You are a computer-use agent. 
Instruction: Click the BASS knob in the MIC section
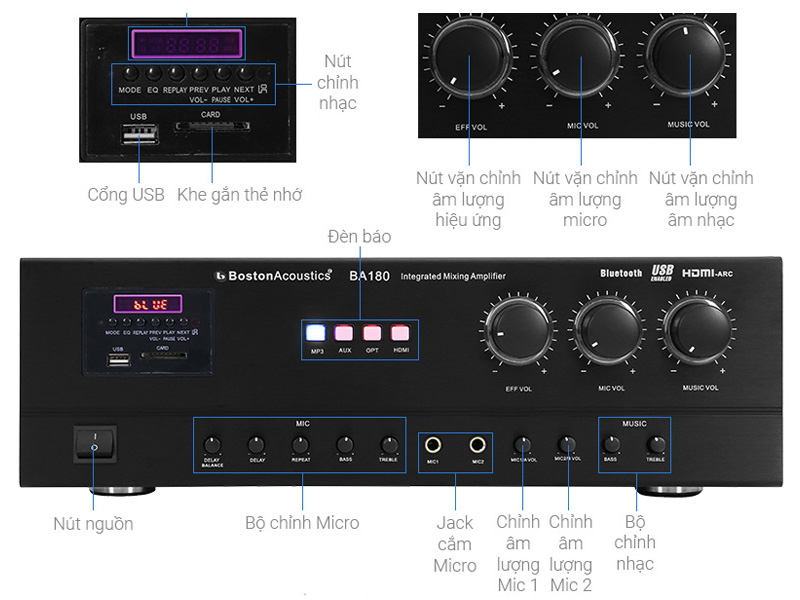click(345, 445)
